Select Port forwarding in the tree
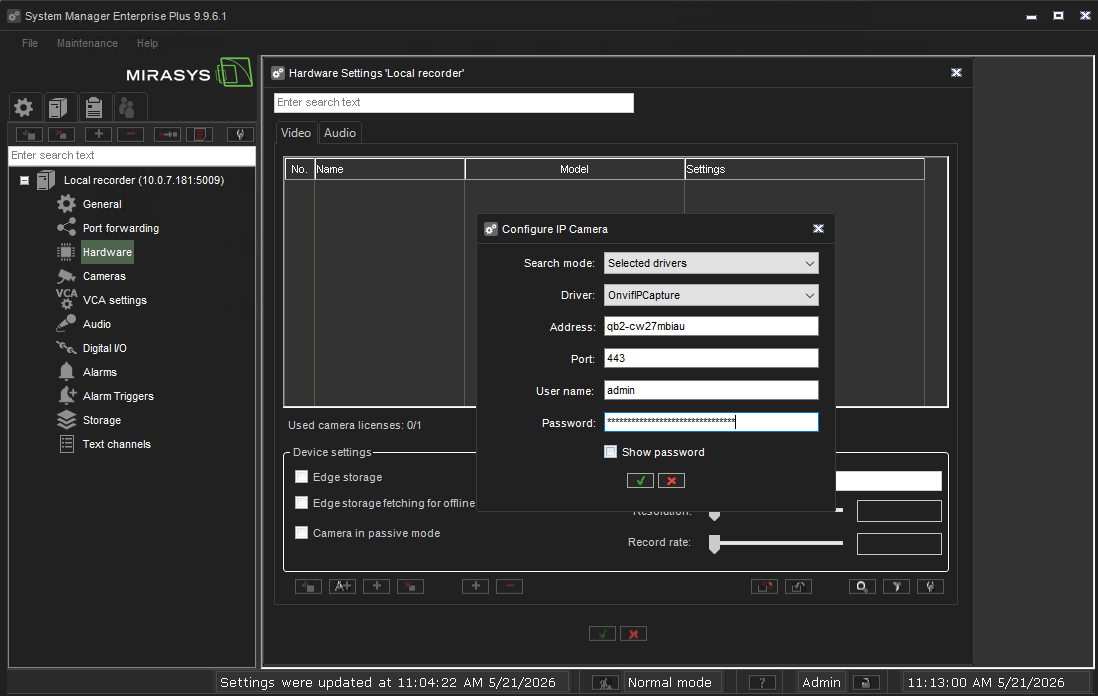 [120, 228]
